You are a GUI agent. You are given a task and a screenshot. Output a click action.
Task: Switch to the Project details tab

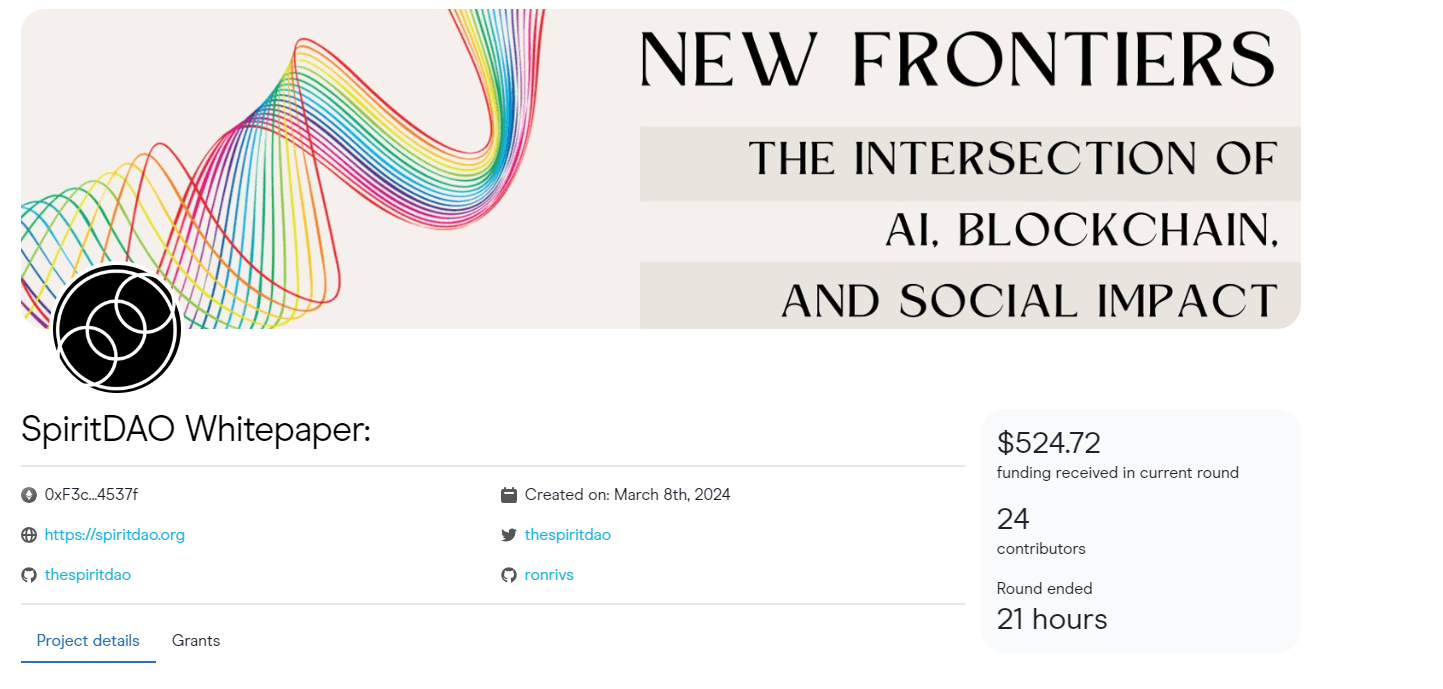click(88, 641)
